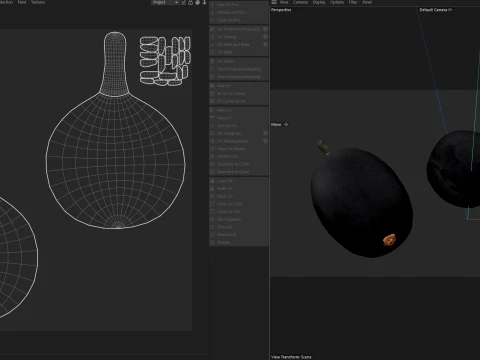Run Set UVW from Projection
The height and width of the screenshot is (360, 480).
click(x=235, y=29)
